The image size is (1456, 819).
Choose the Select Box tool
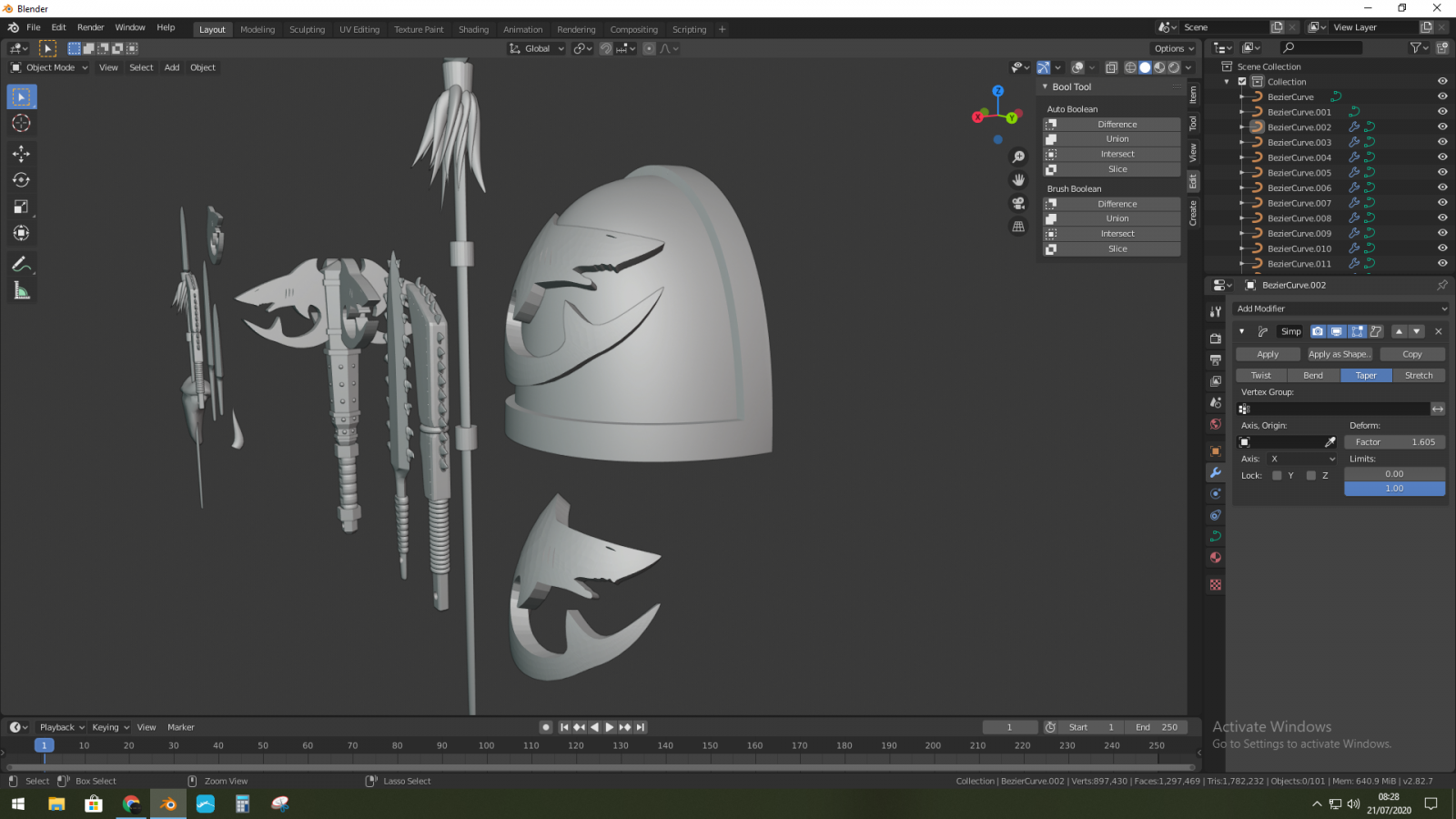pyautogui.click(x=21, y=96)
